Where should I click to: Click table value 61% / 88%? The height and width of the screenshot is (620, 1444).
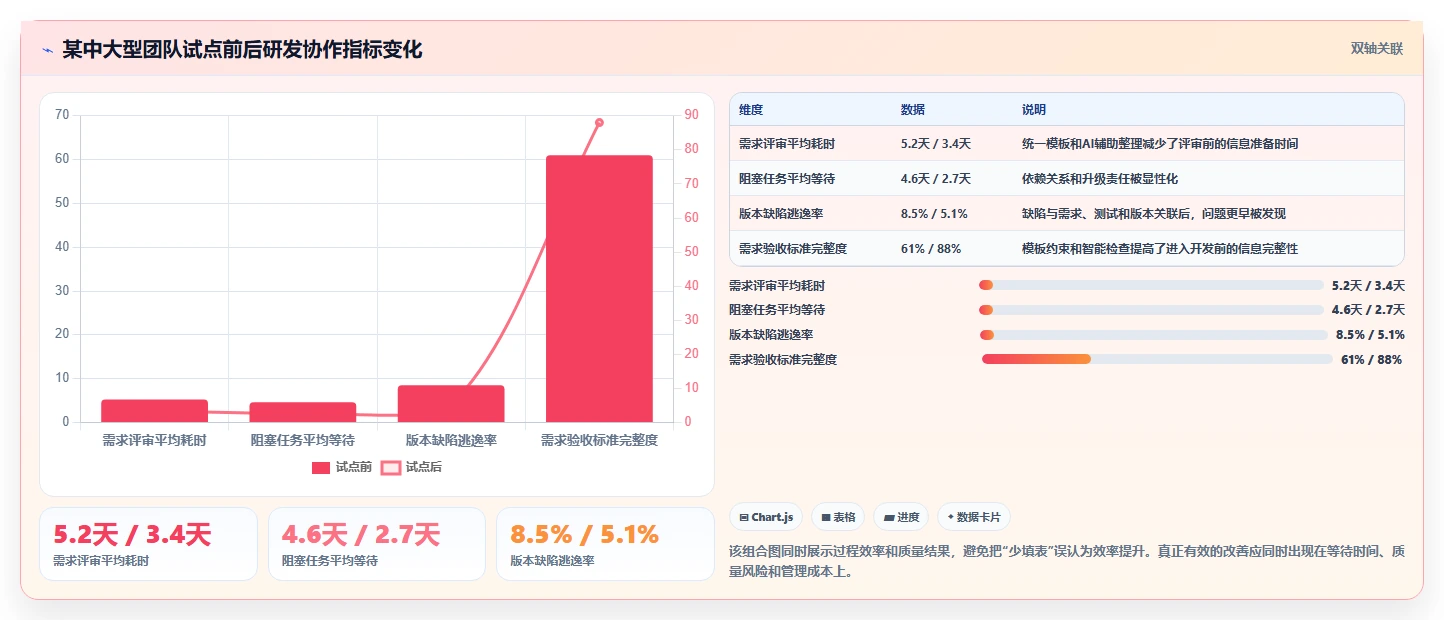[930, 248]
